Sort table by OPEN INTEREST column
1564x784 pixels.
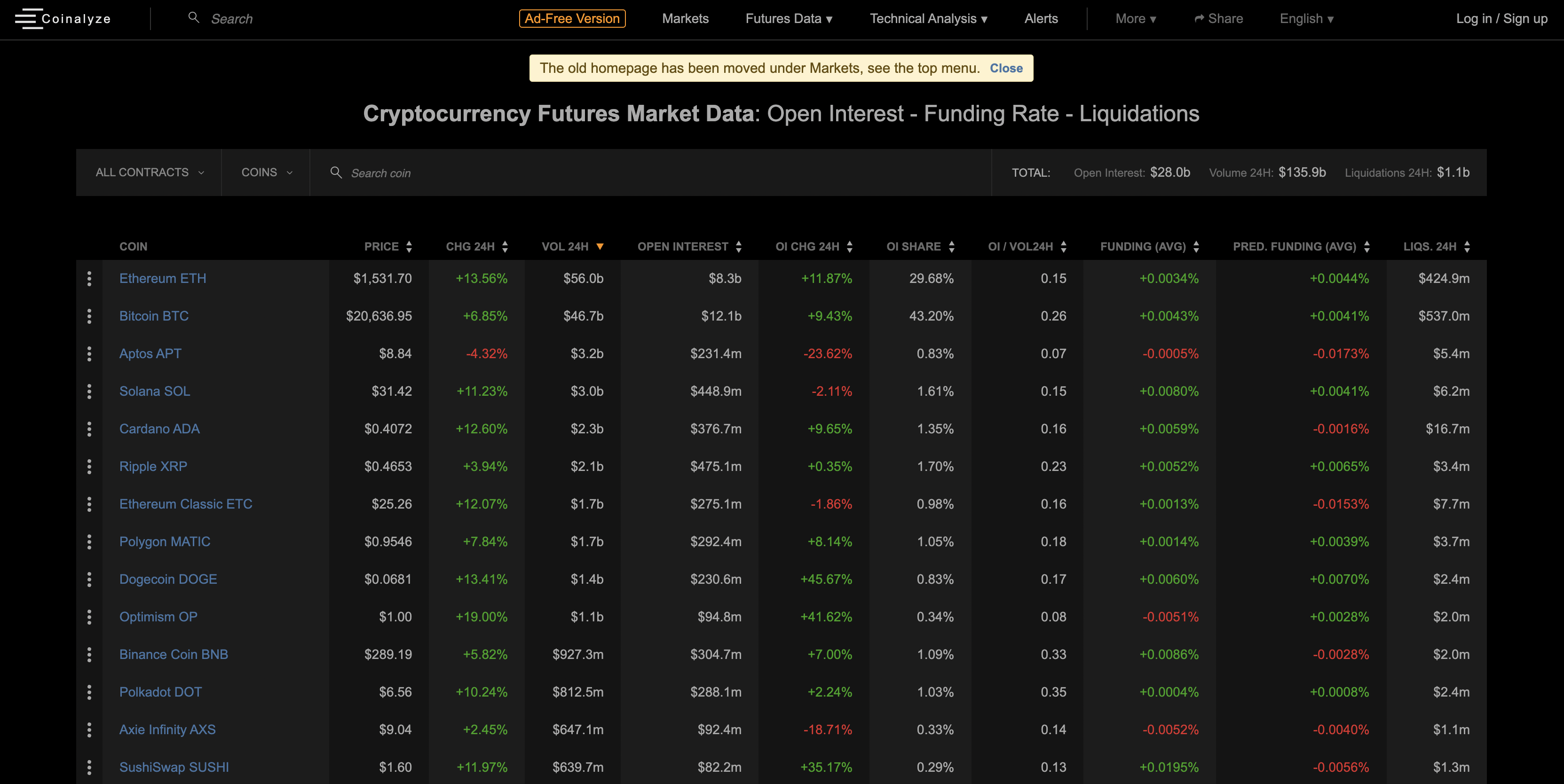(x=689, y=246)
